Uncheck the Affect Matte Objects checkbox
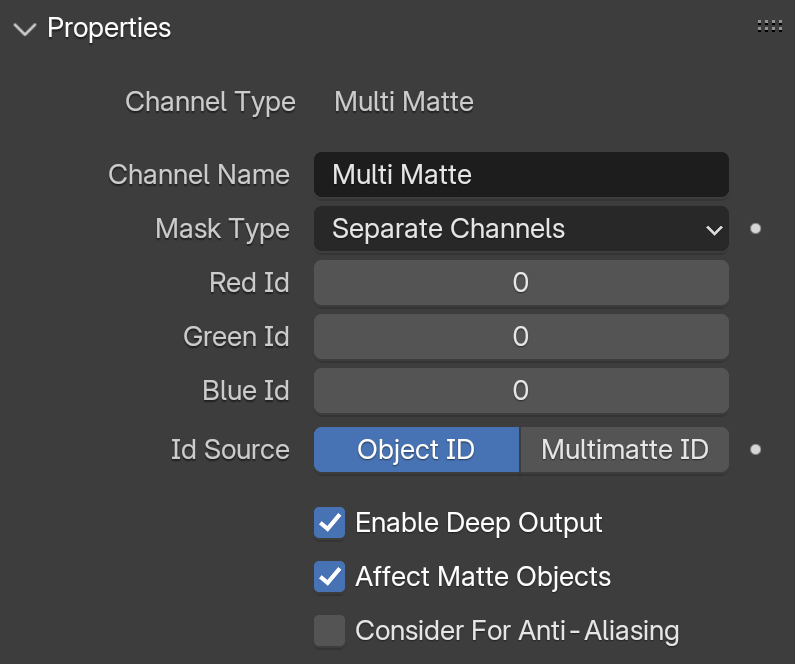The height and width of the screenshot is (664, 795). [330, 577]
